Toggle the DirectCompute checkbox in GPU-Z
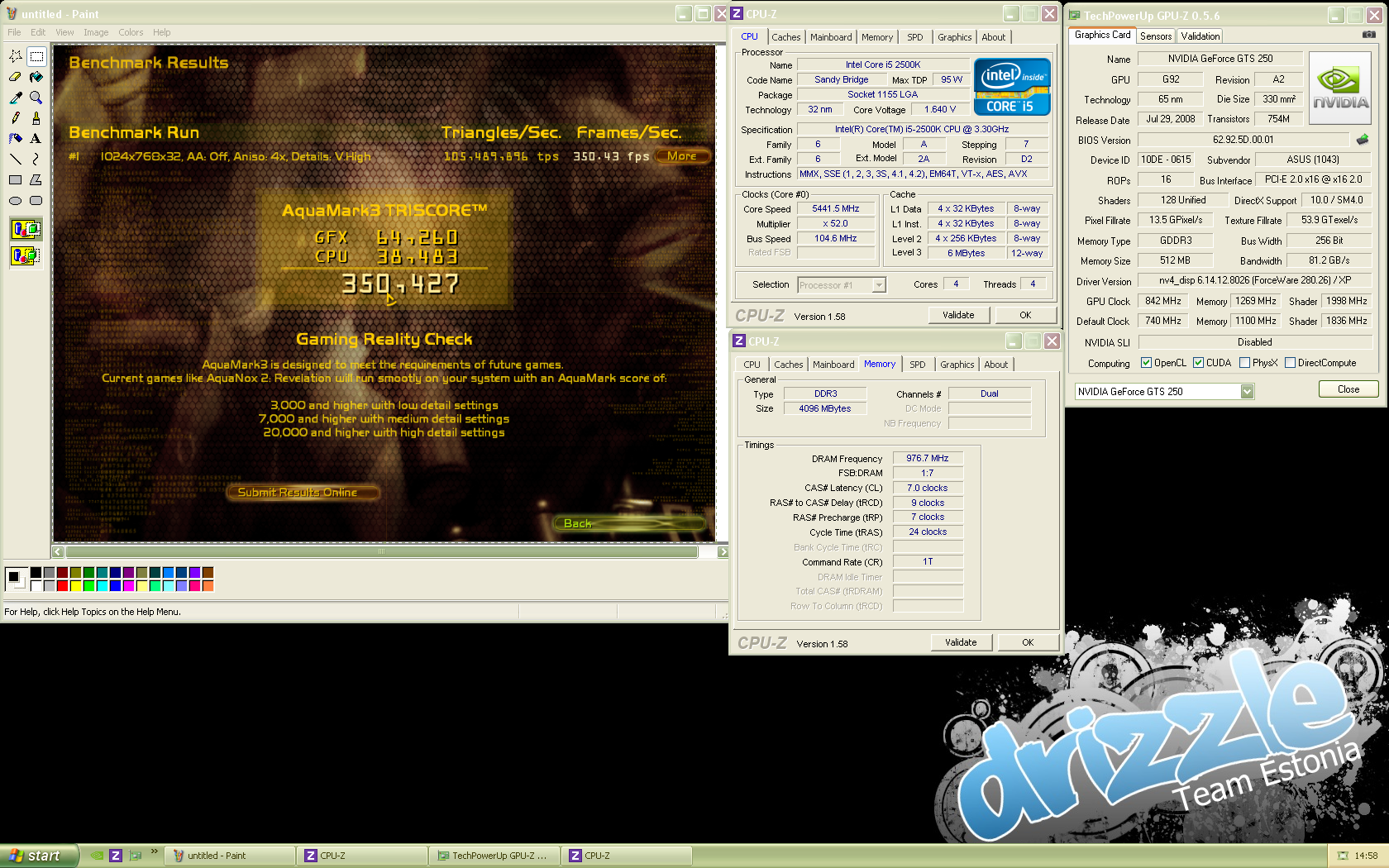Viewport: 1389px width, 868px height. [x=1290, y=363]
